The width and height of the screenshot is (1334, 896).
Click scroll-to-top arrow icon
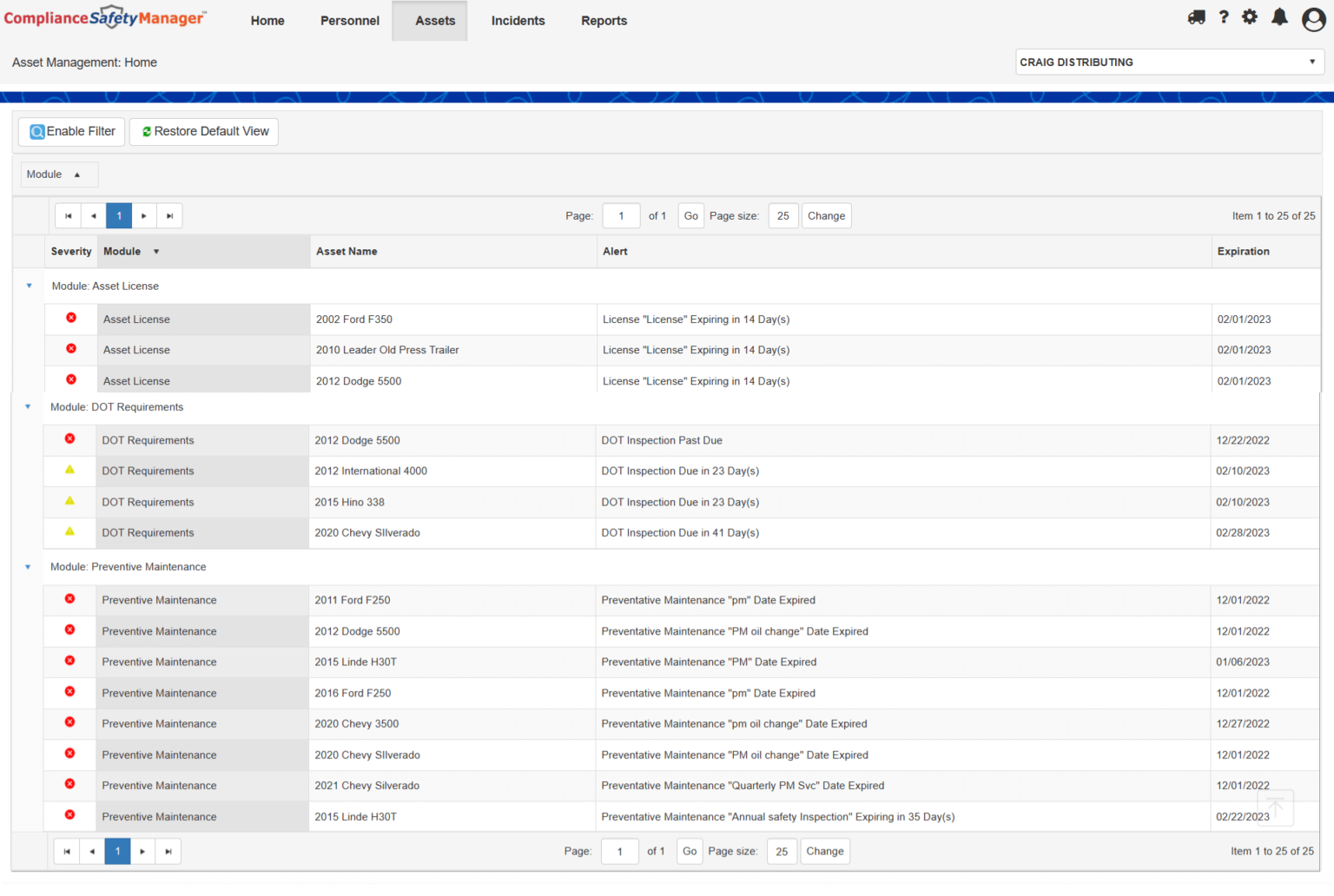1275,807
